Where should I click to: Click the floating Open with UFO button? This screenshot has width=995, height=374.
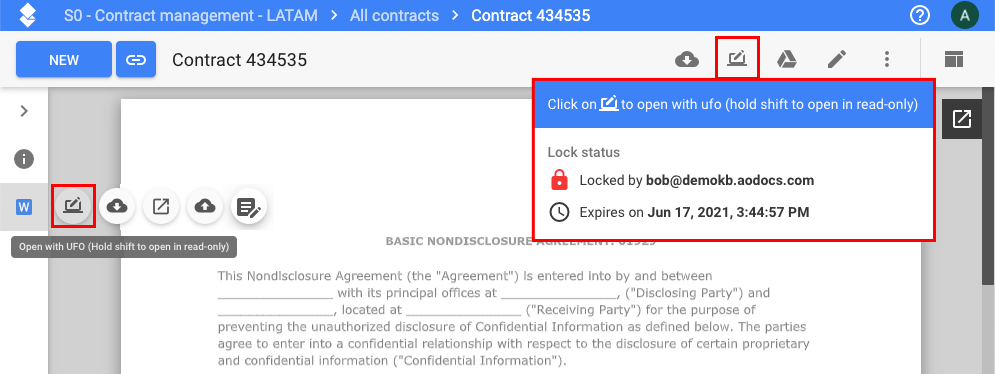74,206
